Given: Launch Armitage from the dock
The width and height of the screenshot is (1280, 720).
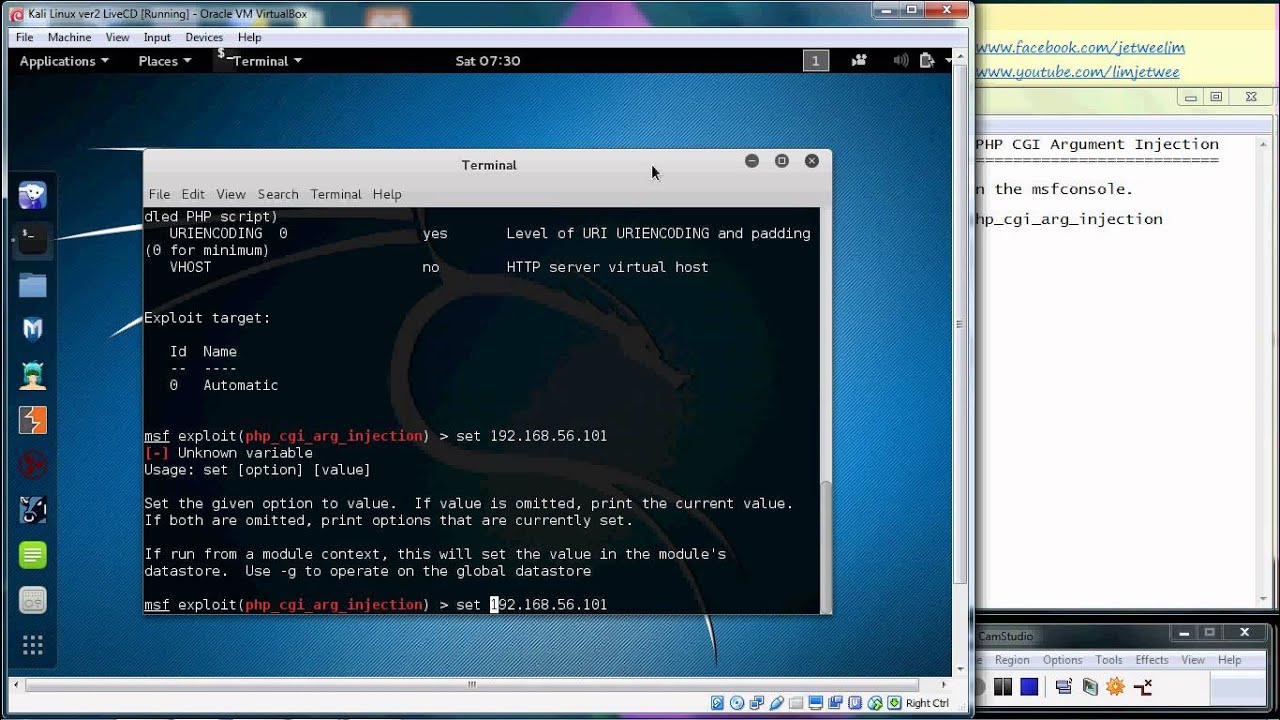Looking at the screenshot, I should pyautogui.click(x=32, y=375).
